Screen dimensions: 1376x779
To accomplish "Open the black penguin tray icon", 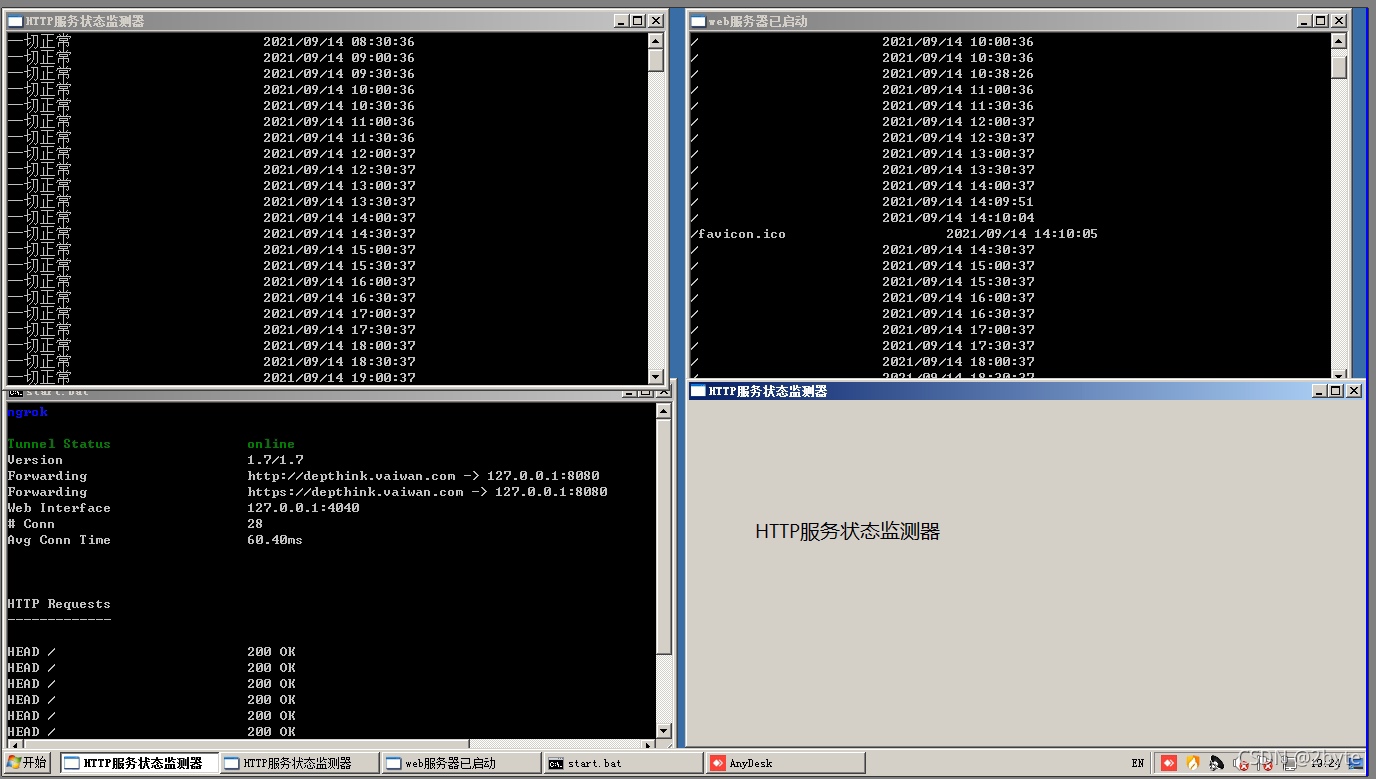I will pos(1216,763).
